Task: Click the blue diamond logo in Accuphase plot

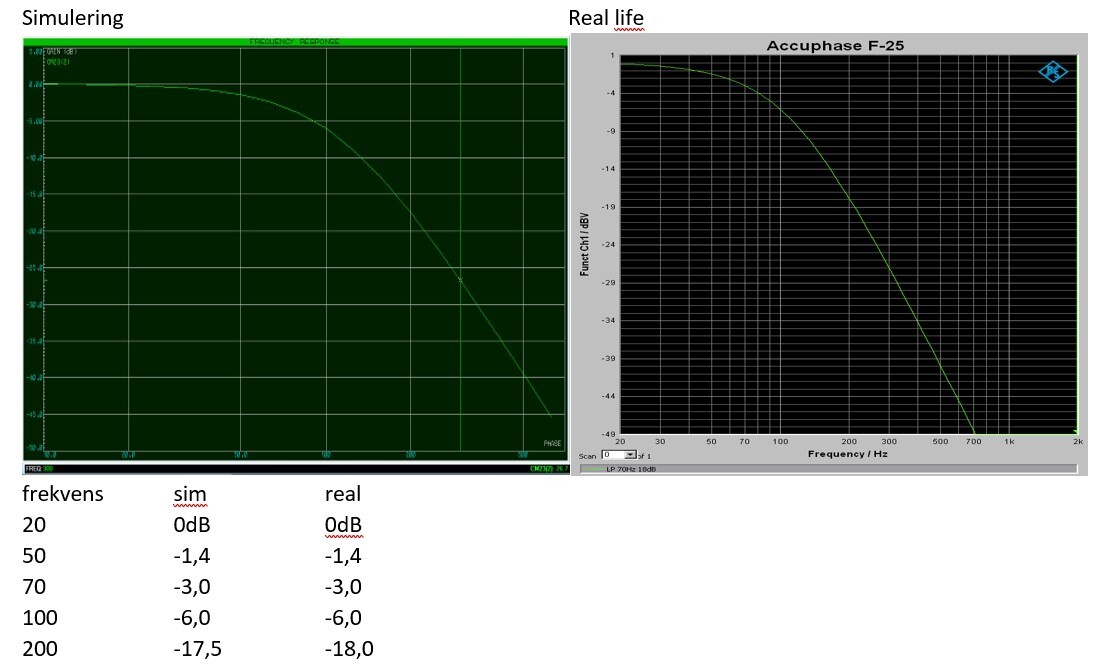Action: pyautogui.click(x=1053, y=71)
